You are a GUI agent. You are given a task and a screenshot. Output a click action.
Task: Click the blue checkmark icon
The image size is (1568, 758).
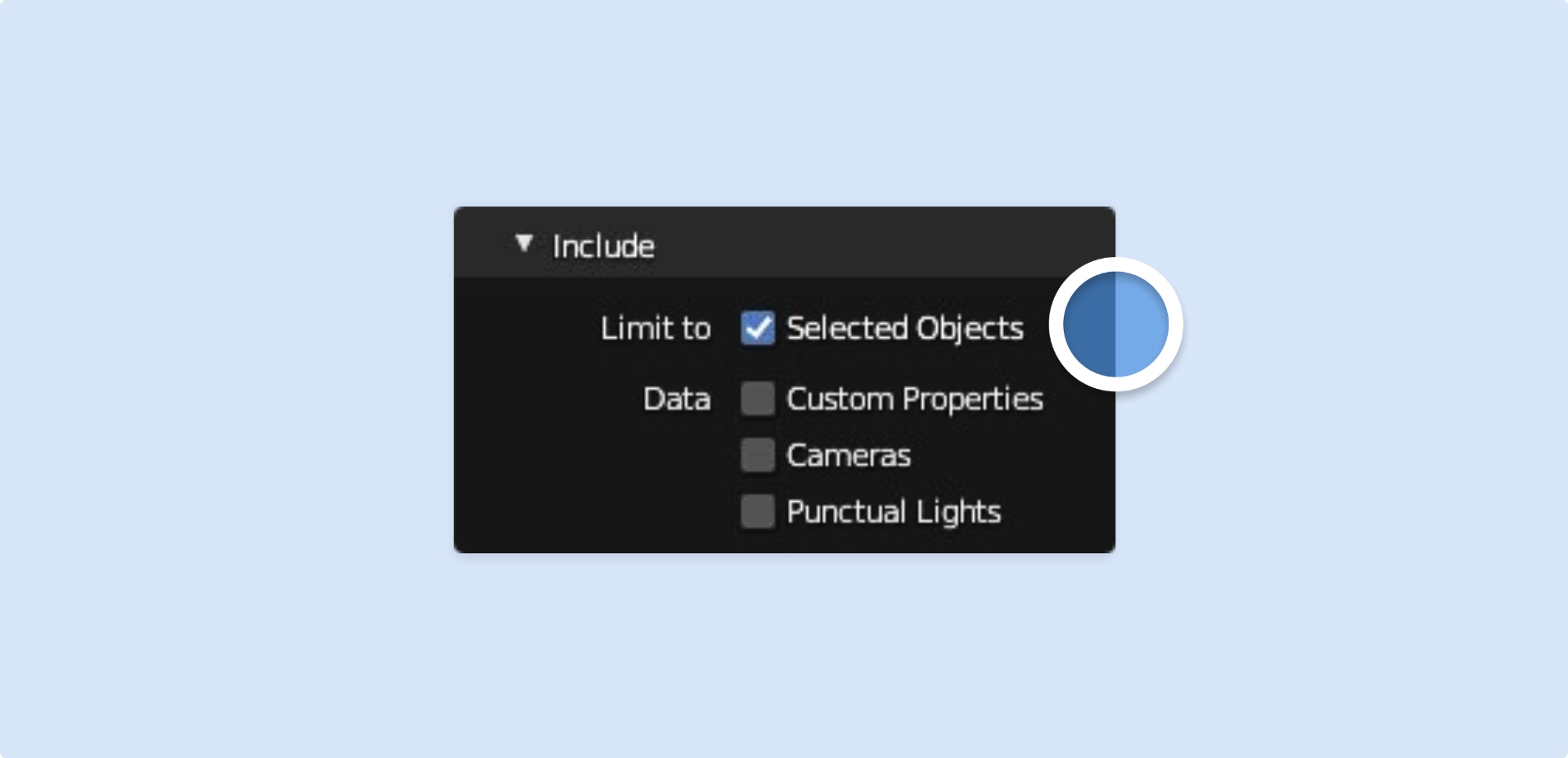(758, 328)
